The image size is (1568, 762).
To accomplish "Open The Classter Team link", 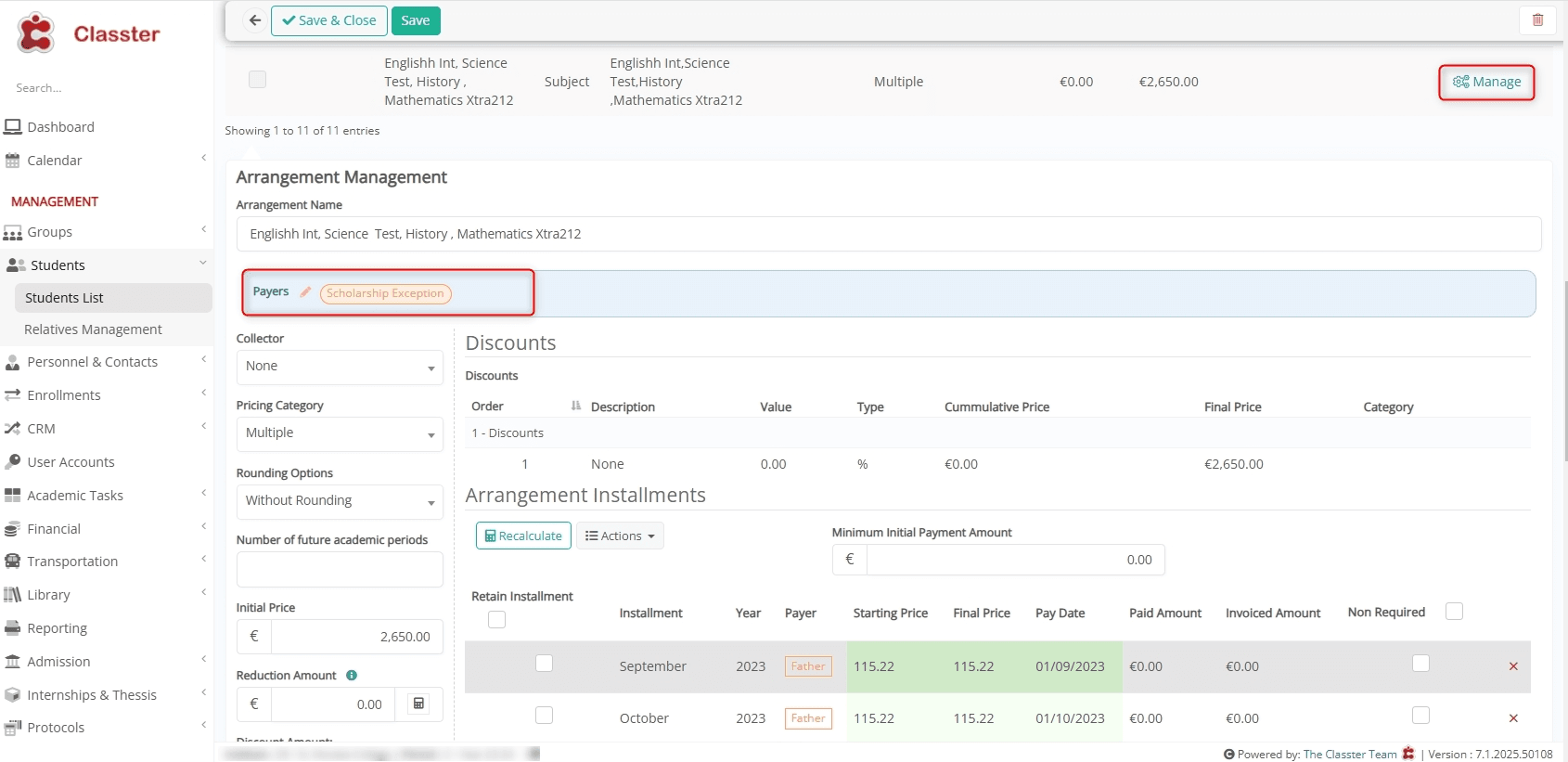I will [1350, 754].
